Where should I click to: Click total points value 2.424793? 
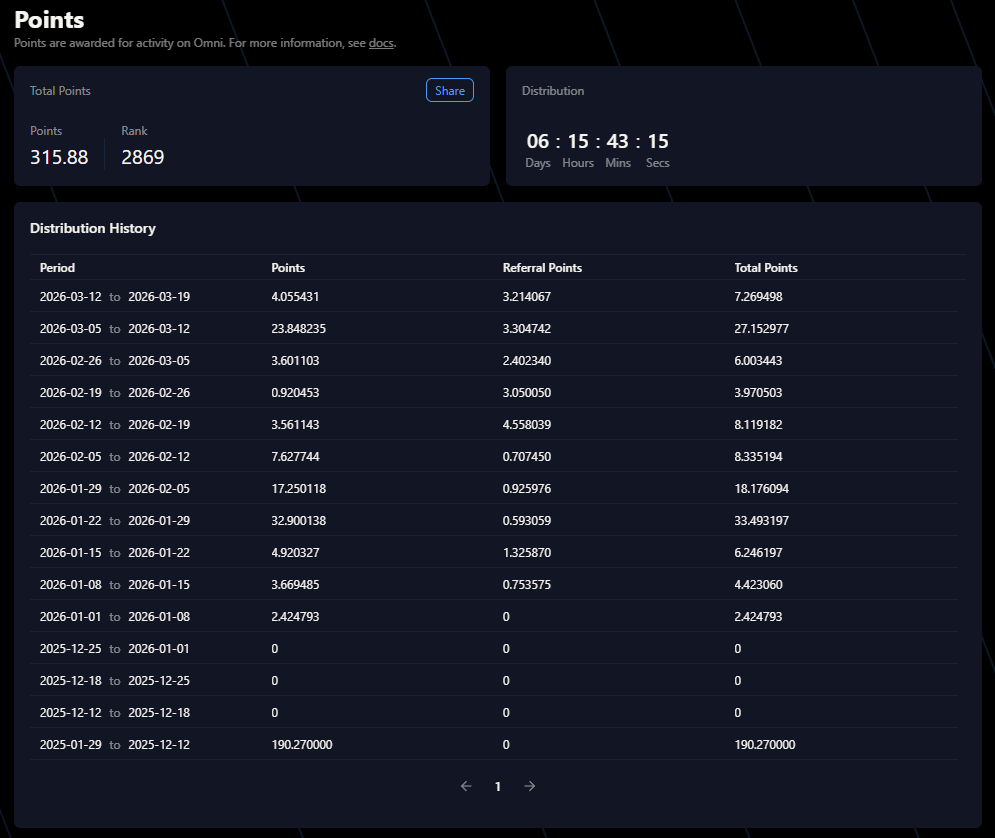(758, 617)
